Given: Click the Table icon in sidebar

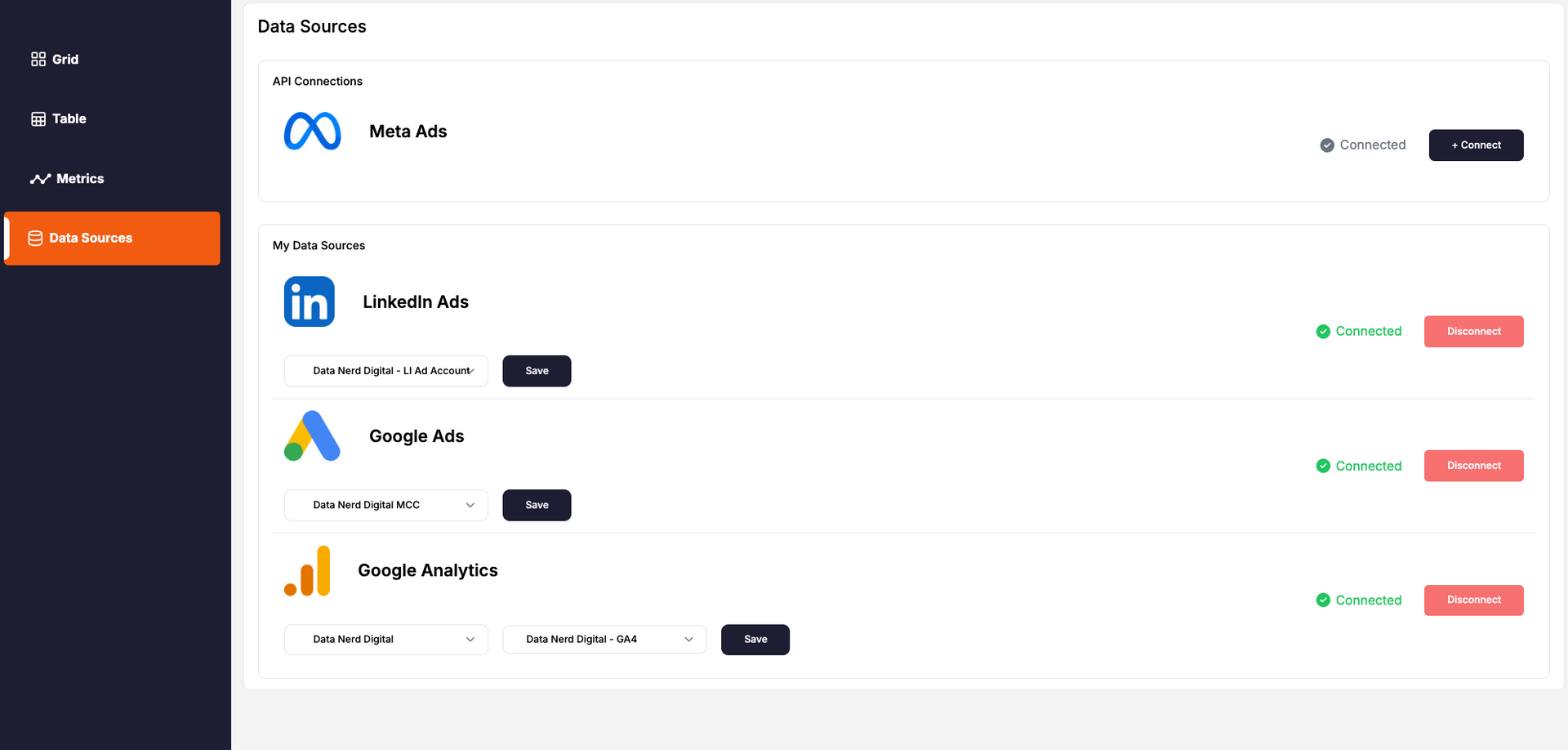Looking at the screenshot, I should (x=38, y=119).
